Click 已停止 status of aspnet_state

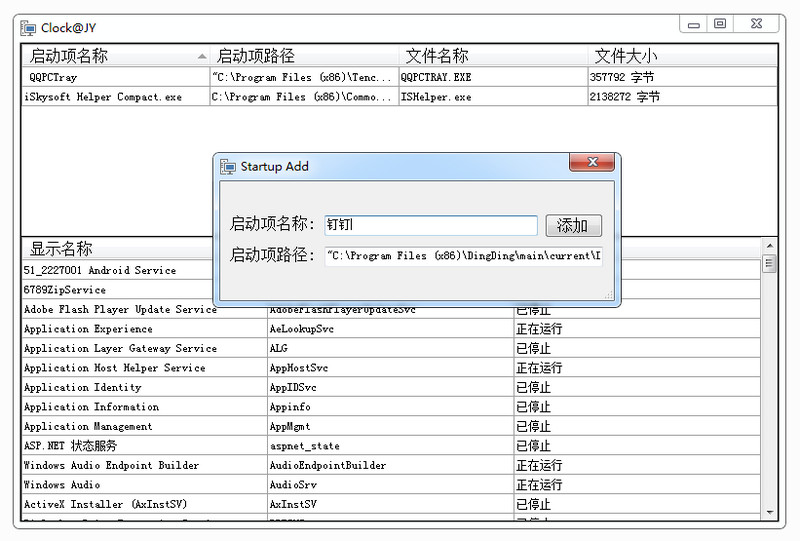[637, 446]
